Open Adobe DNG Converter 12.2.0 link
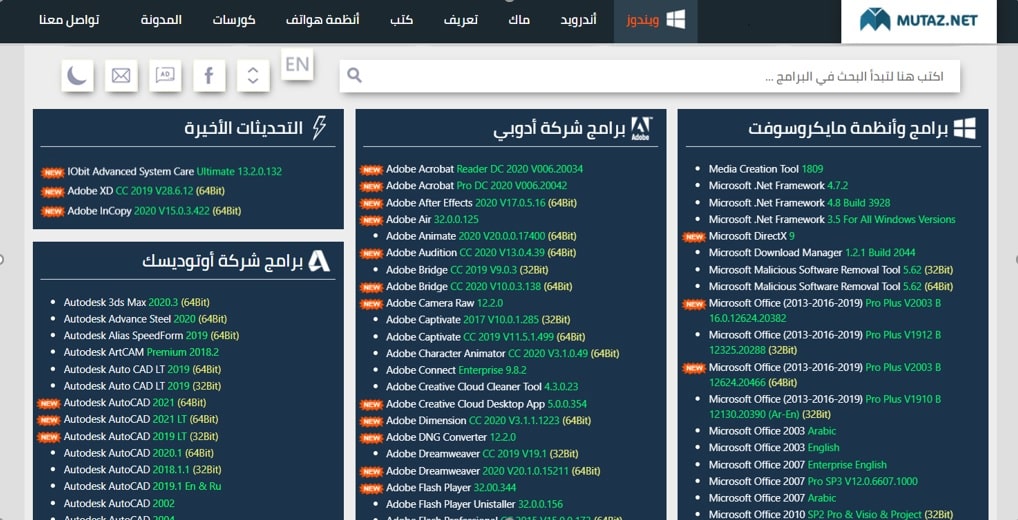This screenshot has height=520, width=1018. coord(451,437)
